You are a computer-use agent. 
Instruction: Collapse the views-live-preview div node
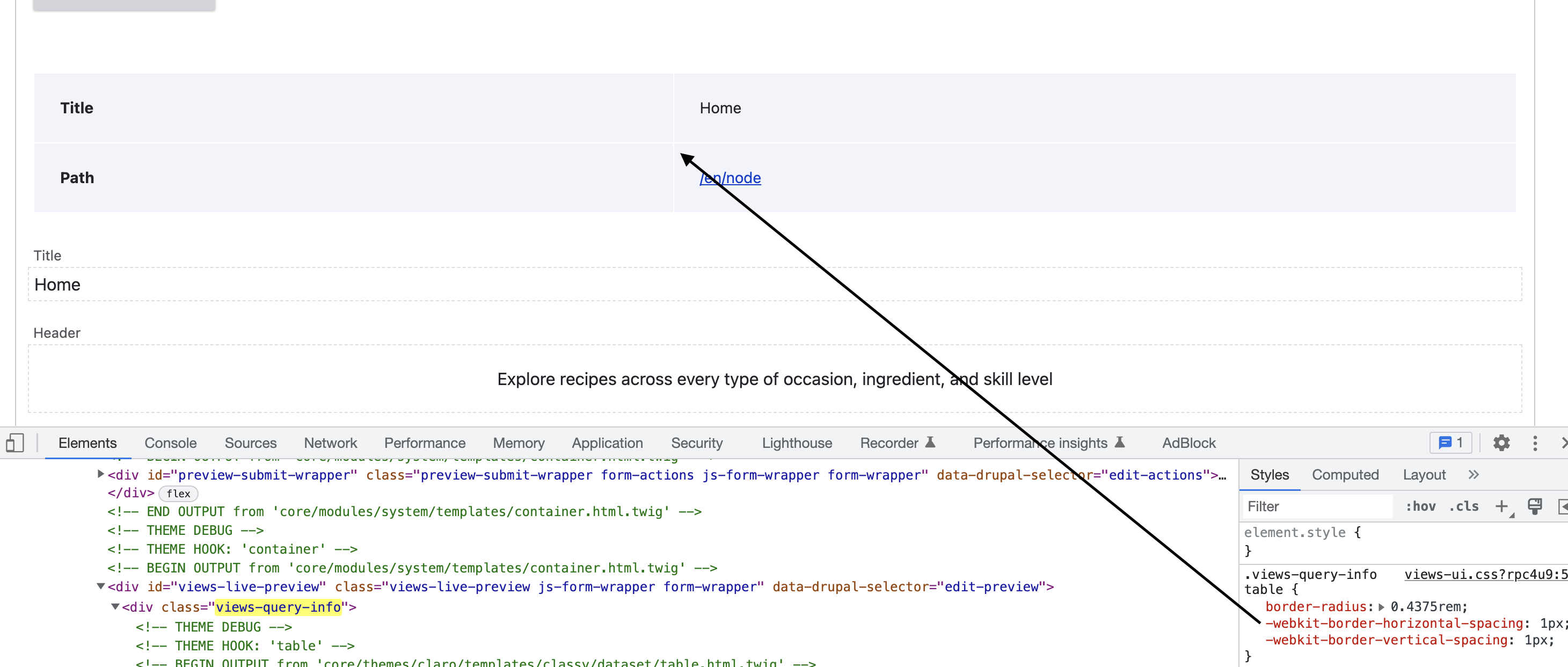(x=101, y=586)
